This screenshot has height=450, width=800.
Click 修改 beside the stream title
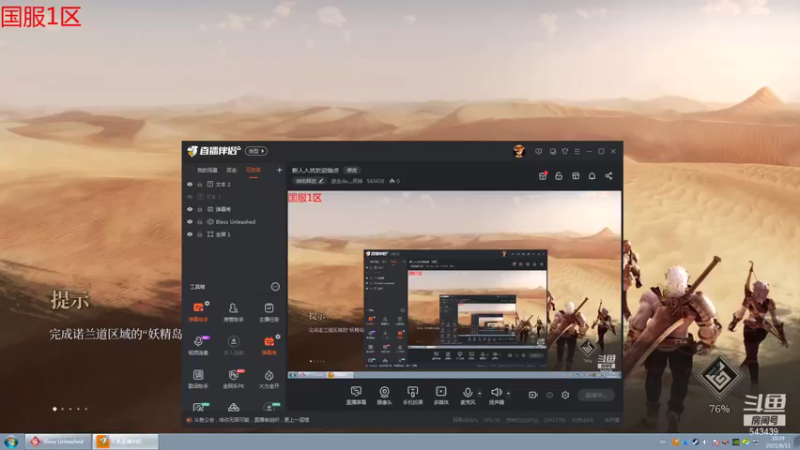tap(352, 170)
